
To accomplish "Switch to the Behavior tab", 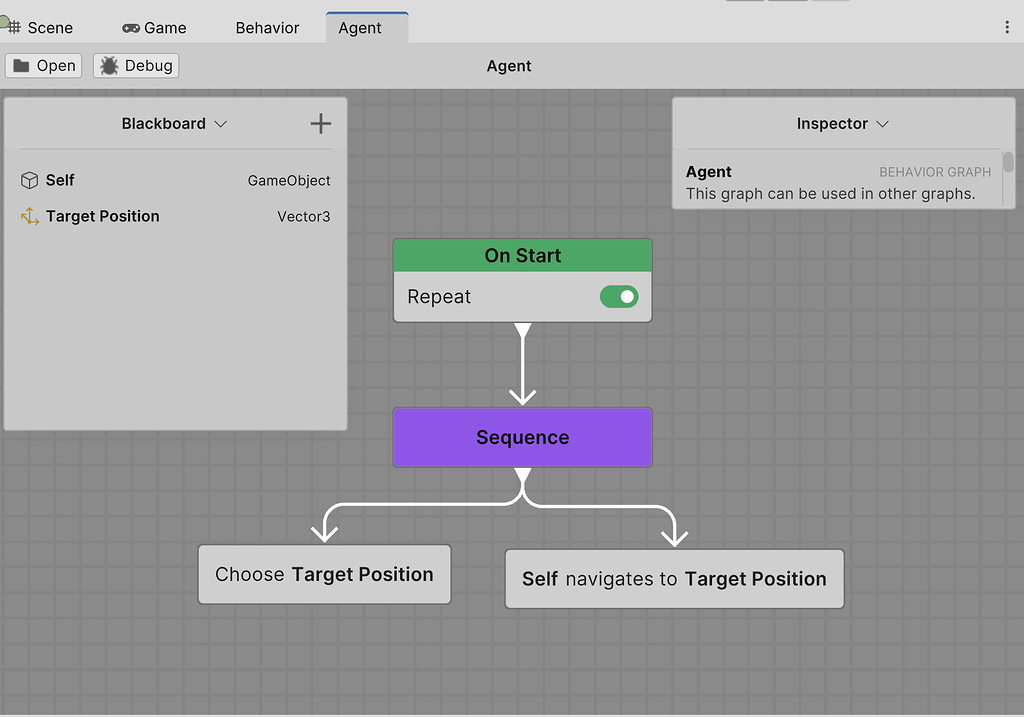I will (266, 28).
